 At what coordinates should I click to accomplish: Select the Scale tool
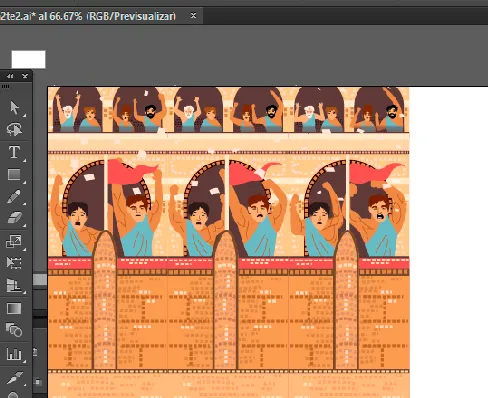pos(14,241)
